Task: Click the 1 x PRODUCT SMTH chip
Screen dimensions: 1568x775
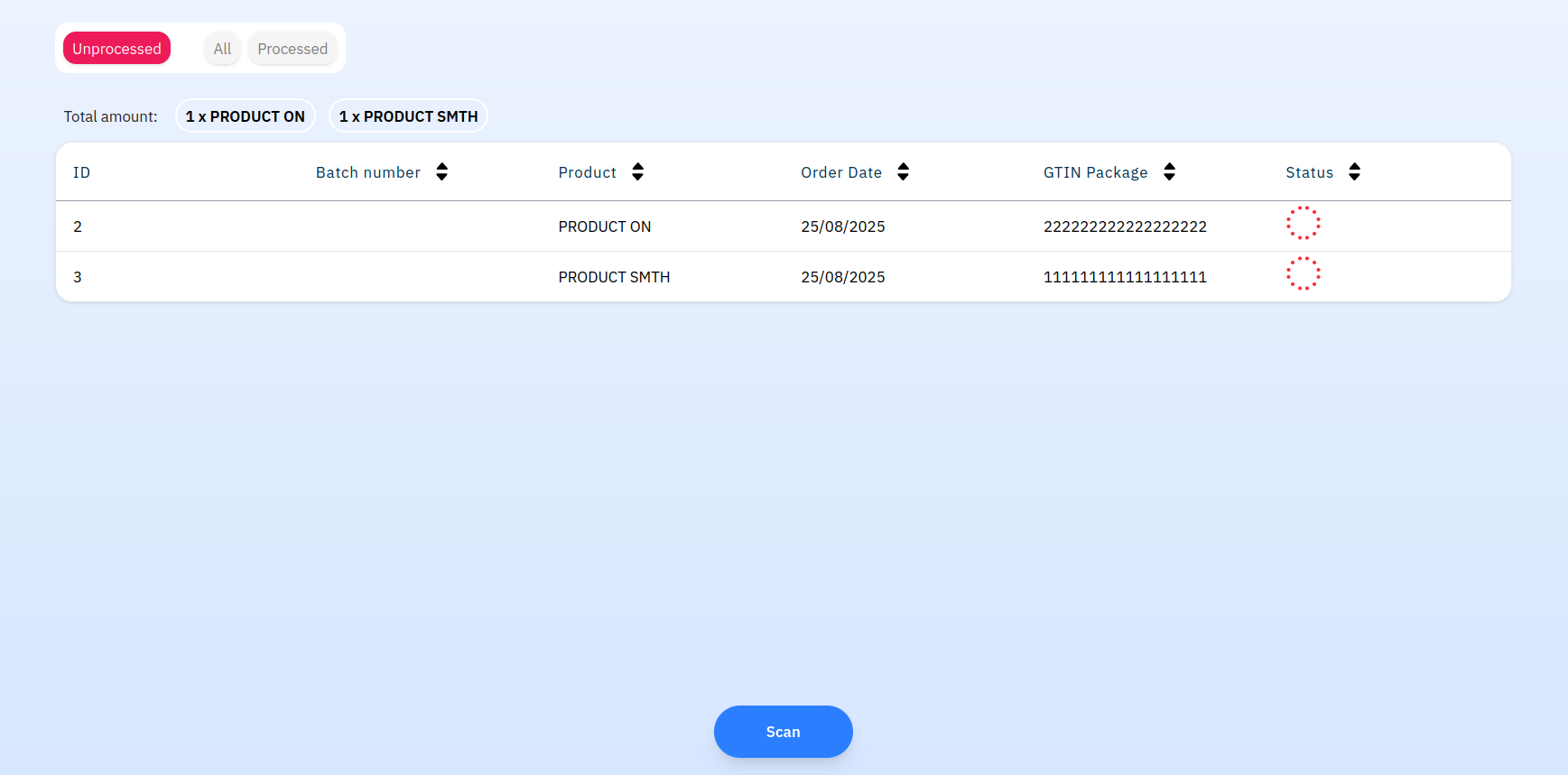Action: click(x=408, y=116)
